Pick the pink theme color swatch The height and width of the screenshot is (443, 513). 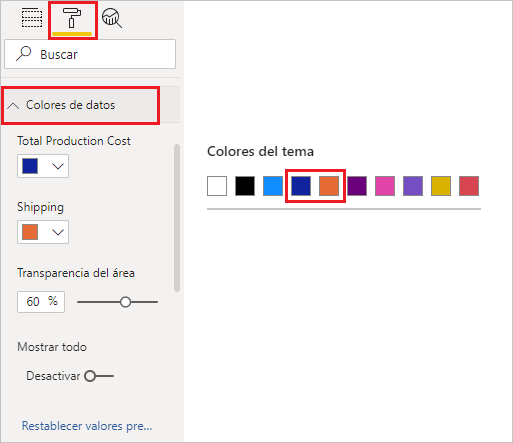pos(385,186)
